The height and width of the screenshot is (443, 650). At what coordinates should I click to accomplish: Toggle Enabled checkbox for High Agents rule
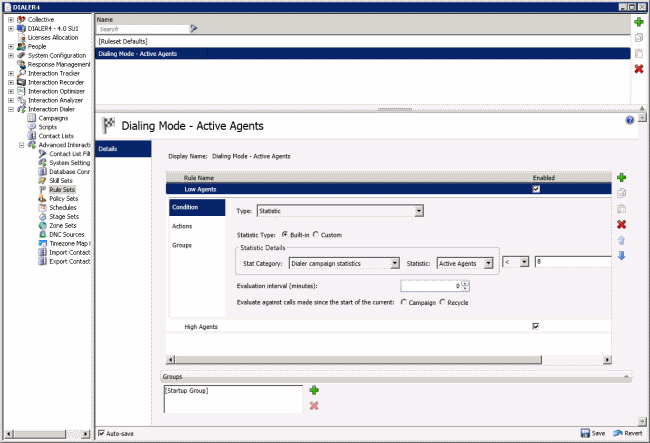tap(537, 326)
